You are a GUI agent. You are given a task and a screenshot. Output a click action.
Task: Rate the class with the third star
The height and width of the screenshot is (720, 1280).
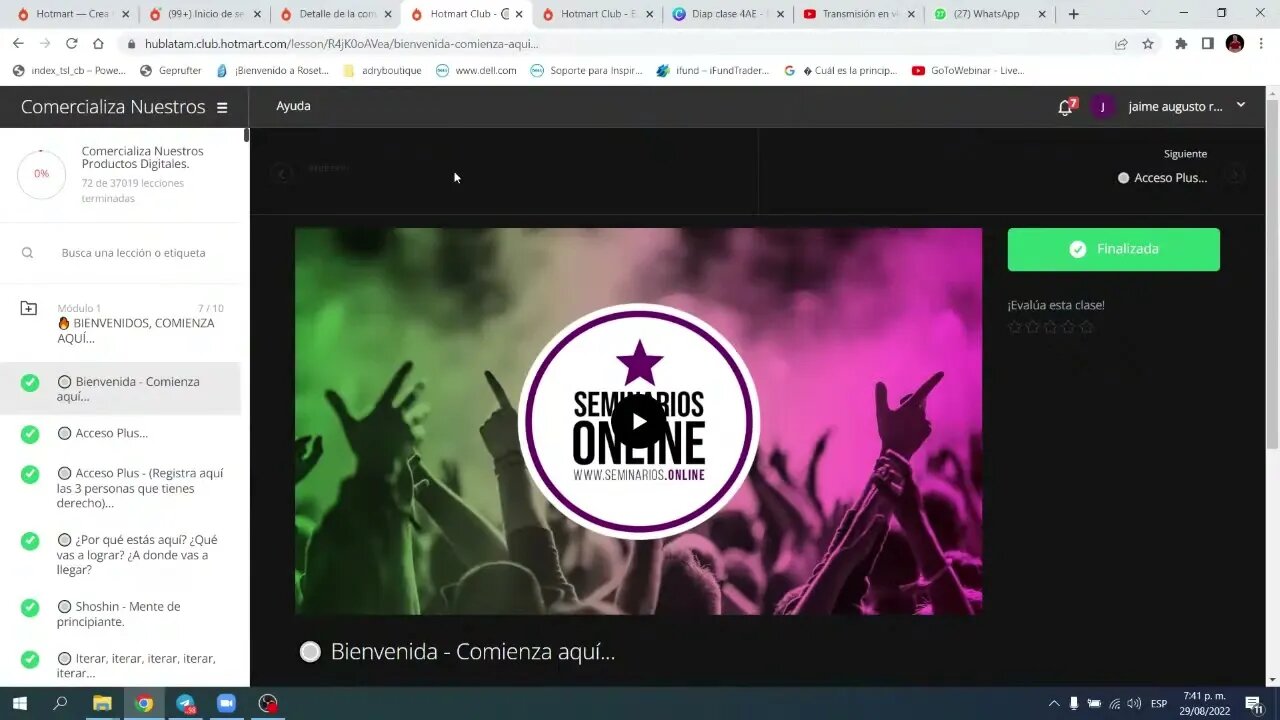coord(1051,327)
